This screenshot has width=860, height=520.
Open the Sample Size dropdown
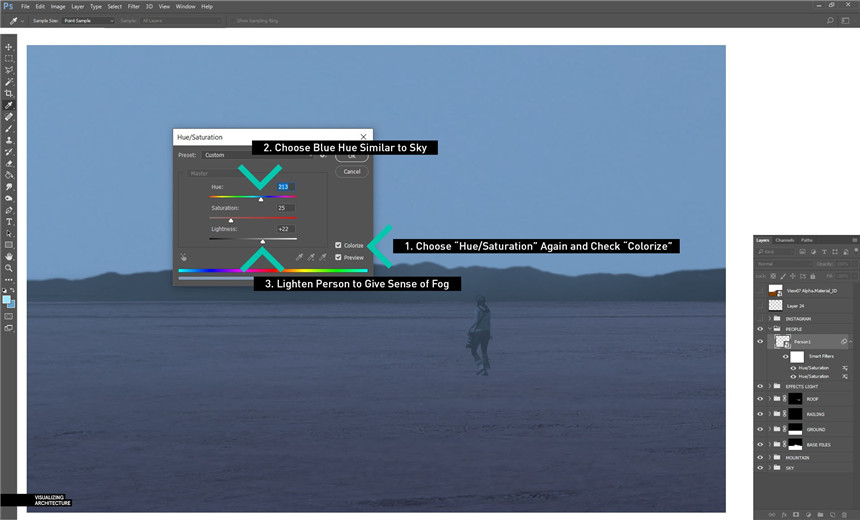90,20
